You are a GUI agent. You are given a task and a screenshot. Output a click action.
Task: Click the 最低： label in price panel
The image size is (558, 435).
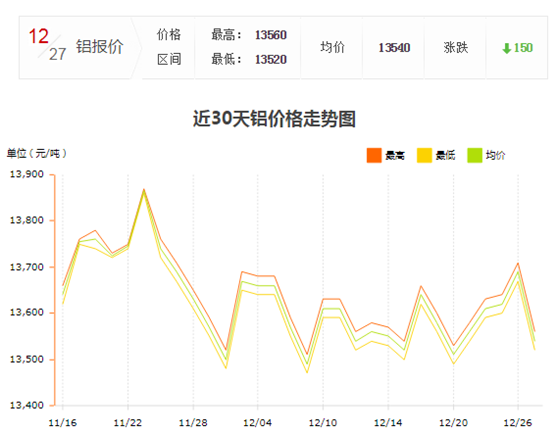click(x=227, y=59)
